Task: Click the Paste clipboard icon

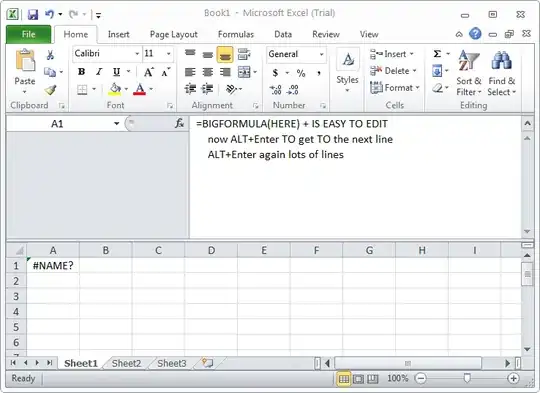Action: click(25, 61)
